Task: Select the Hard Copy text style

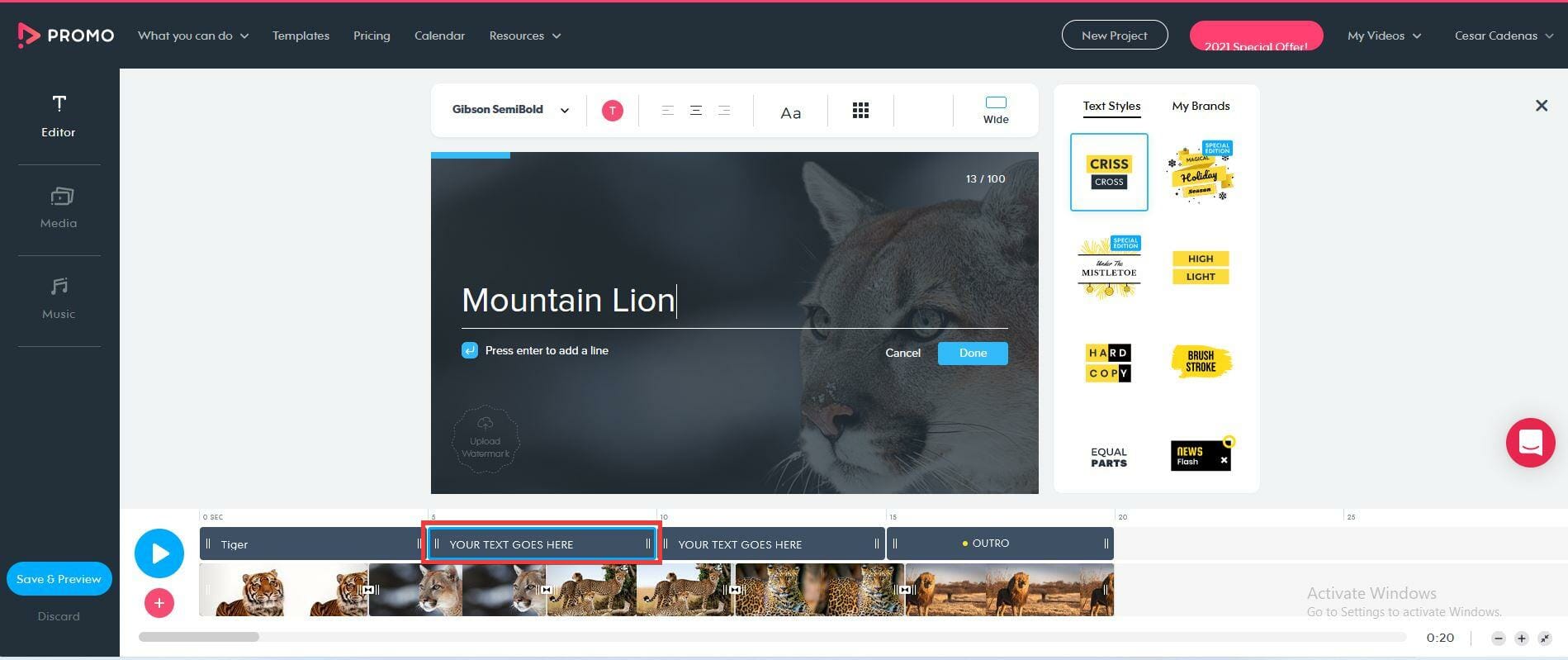Action: pyautogui.click(x=1108, y=363)
